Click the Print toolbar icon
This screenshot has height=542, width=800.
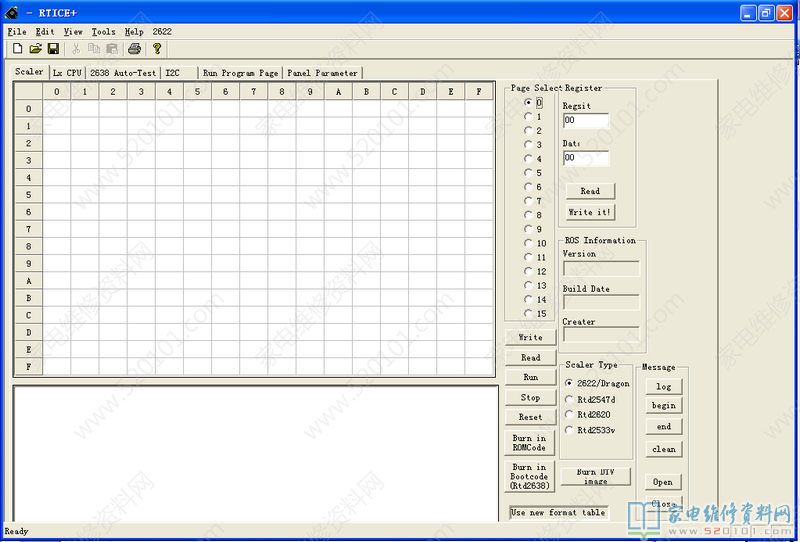pyautogui.click(x=134, y=48)
